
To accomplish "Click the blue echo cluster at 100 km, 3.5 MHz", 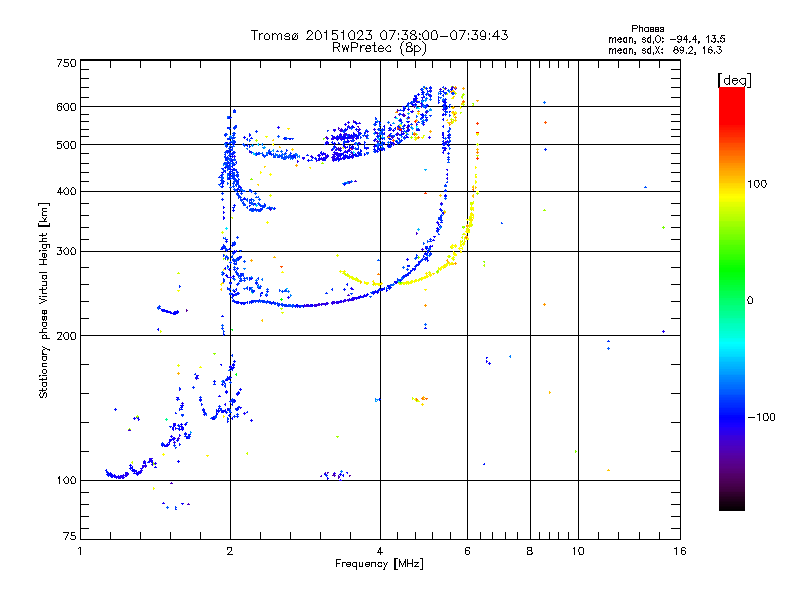I will coord(336,475).
